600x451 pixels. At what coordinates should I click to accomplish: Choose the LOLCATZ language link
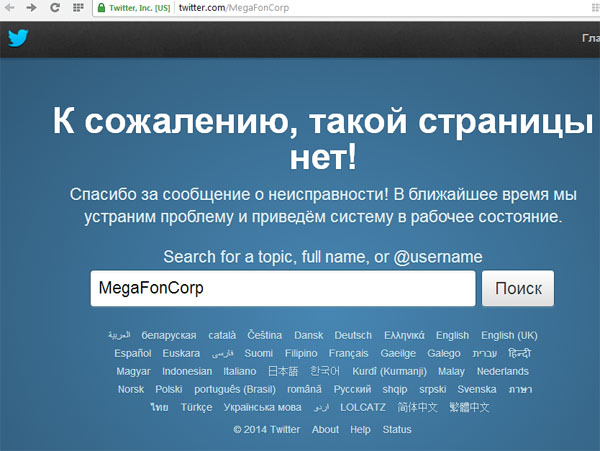point(363,407)
